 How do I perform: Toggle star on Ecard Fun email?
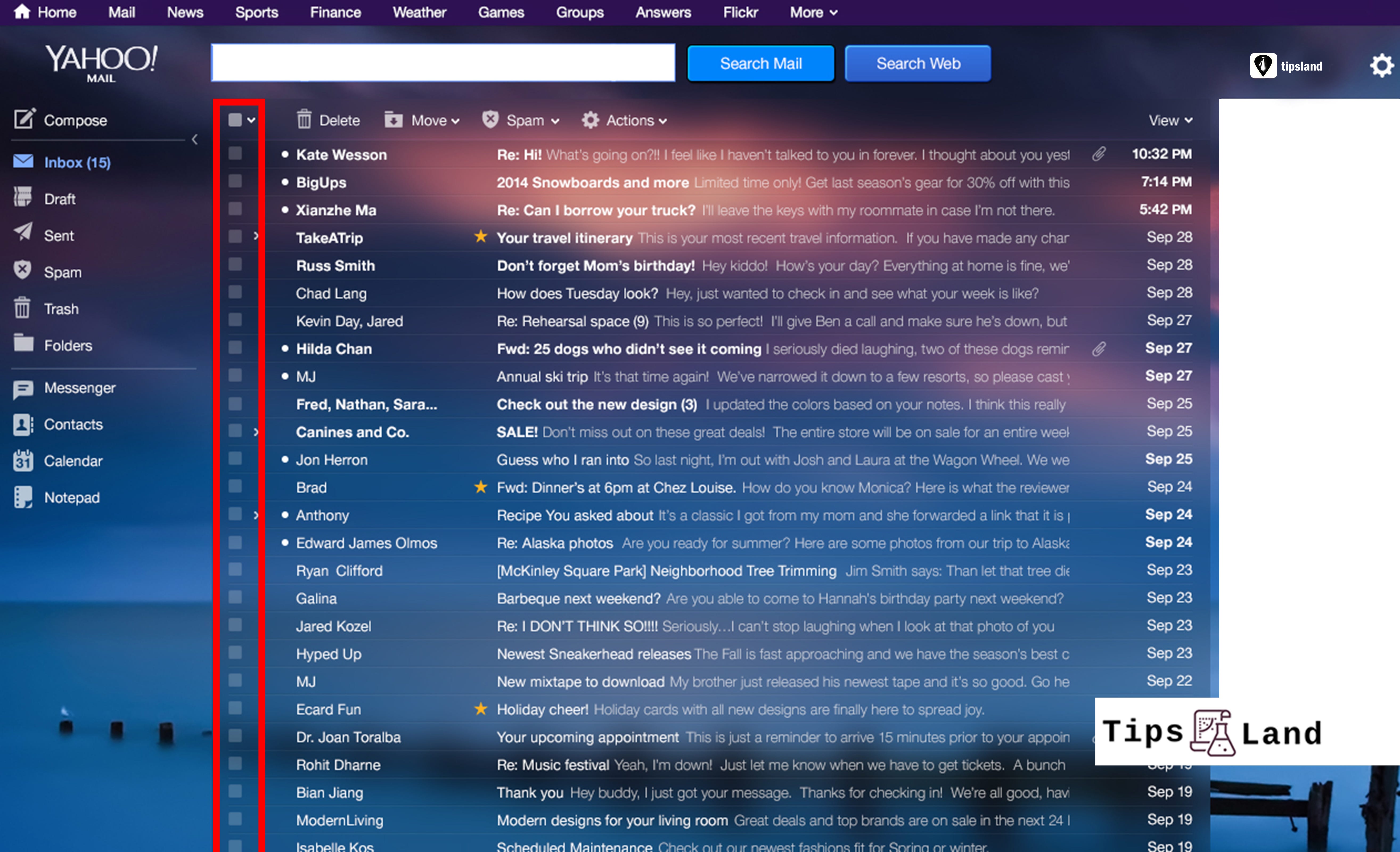tap(481, 709)
